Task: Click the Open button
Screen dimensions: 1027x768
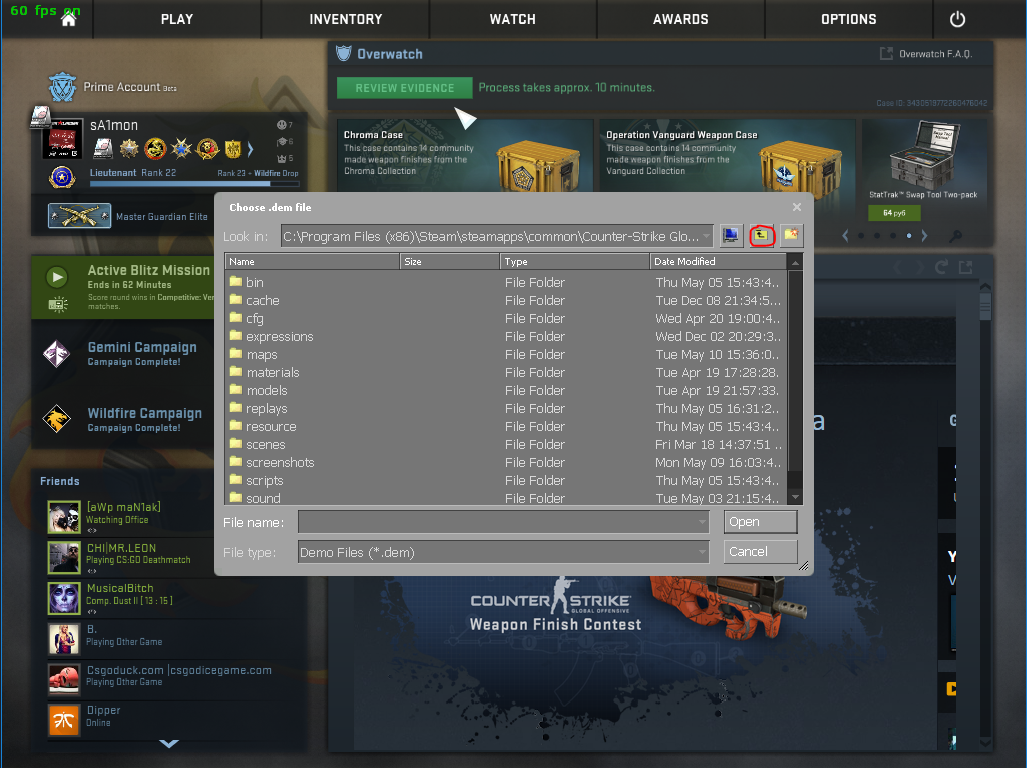Action: tap(760, 522)
